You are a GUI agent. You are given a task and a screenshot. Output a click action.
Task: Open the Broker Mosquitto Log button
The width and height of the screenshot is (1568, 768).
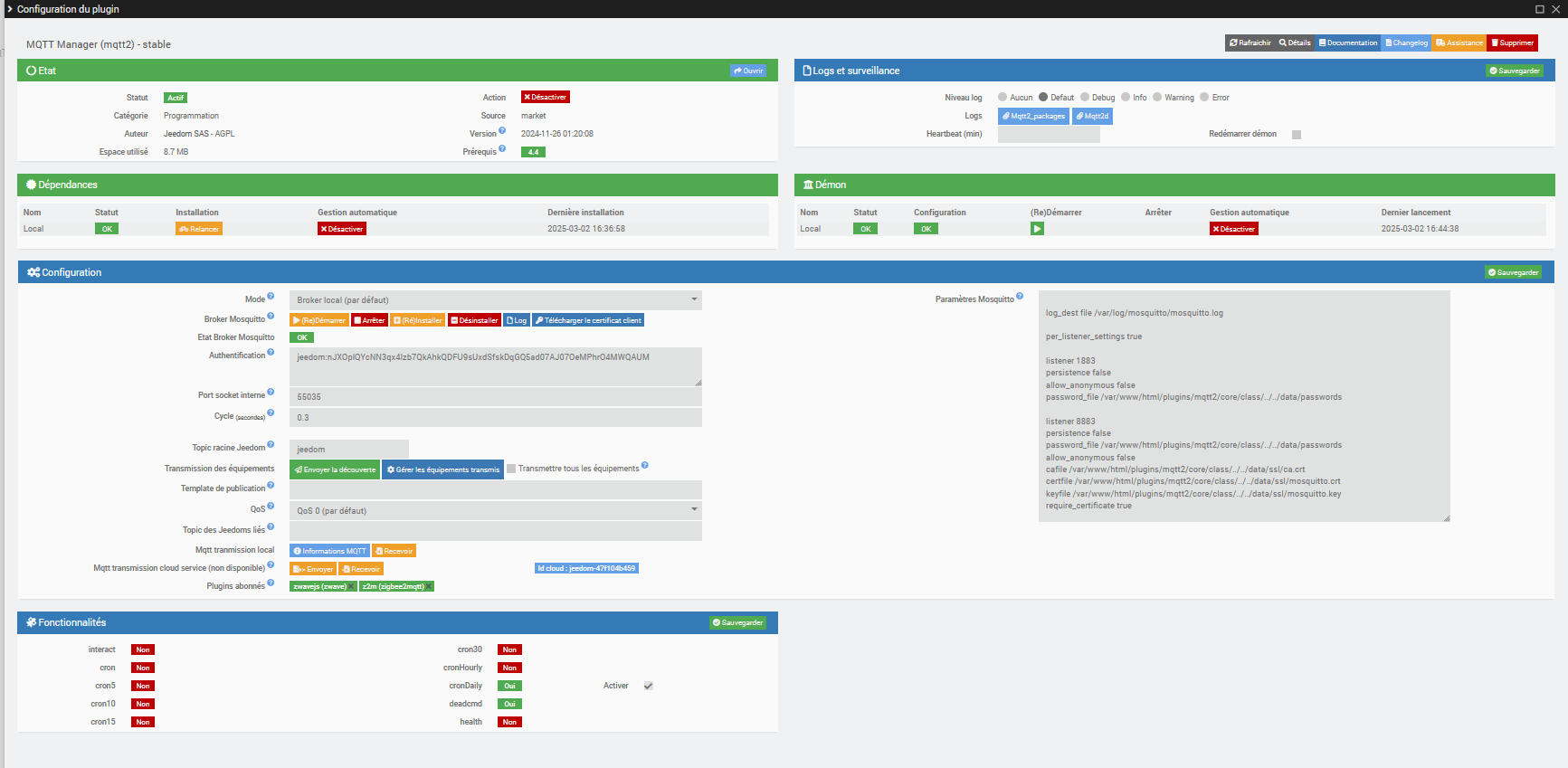pos(517,320)
